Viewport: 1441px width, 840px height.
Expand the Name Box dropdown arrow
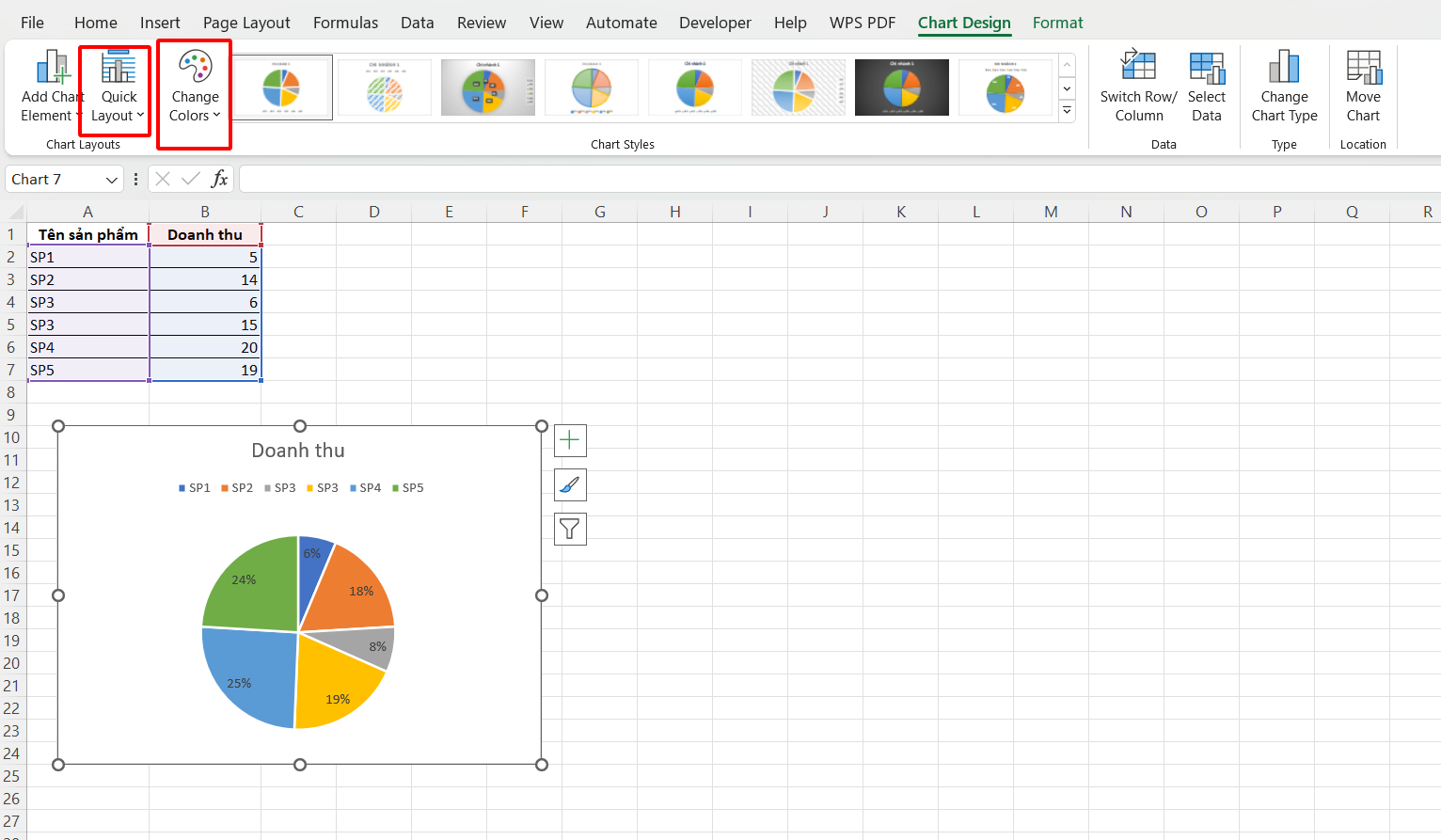[x=112, y=180]
